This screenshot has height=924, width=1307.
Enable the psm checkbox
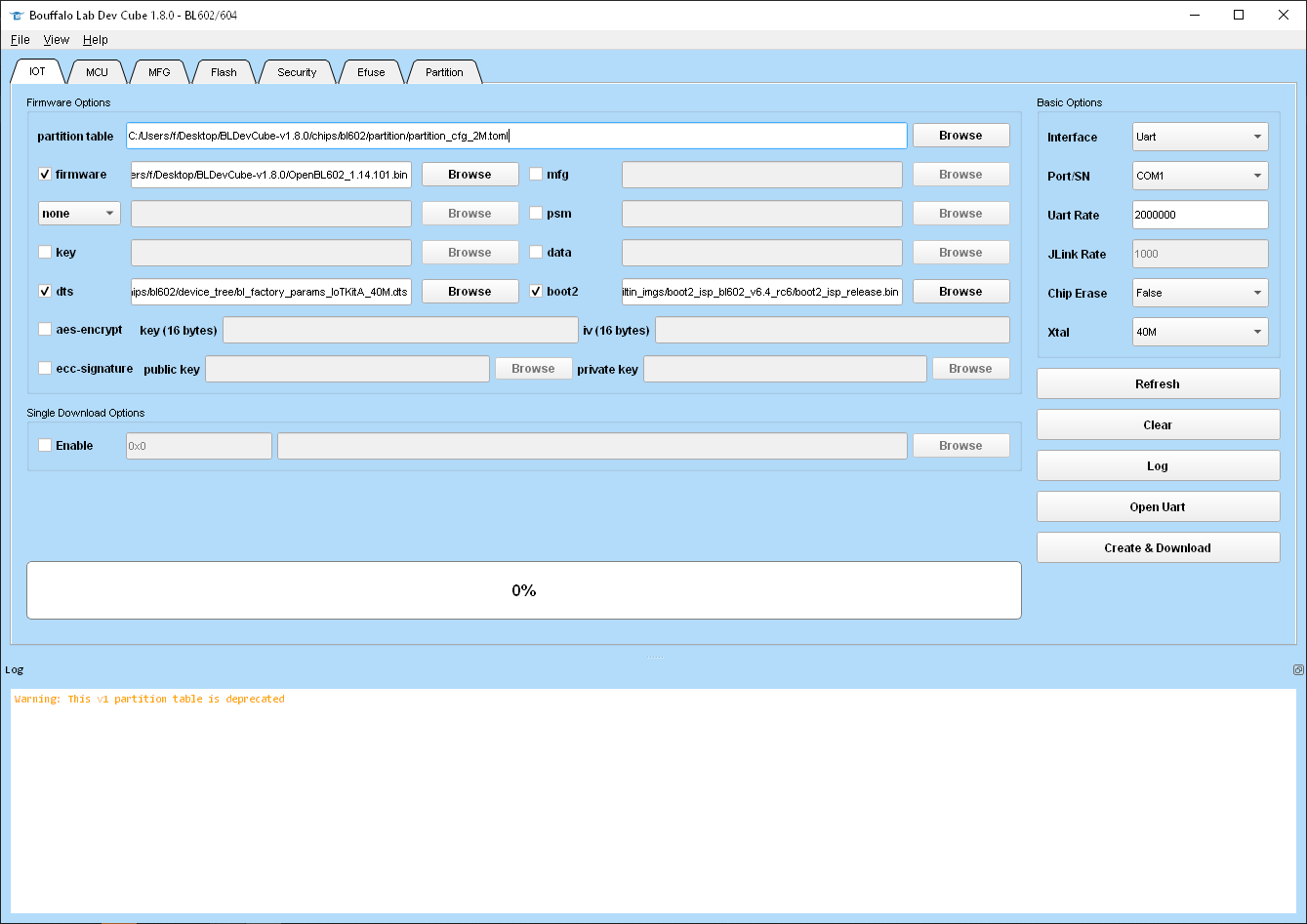click(536, 214)
